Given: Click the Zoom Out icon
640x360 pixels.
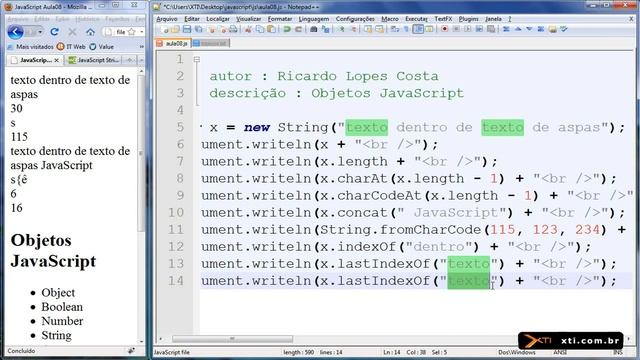Looking at the screenshot, I should (x=353, y=29).
